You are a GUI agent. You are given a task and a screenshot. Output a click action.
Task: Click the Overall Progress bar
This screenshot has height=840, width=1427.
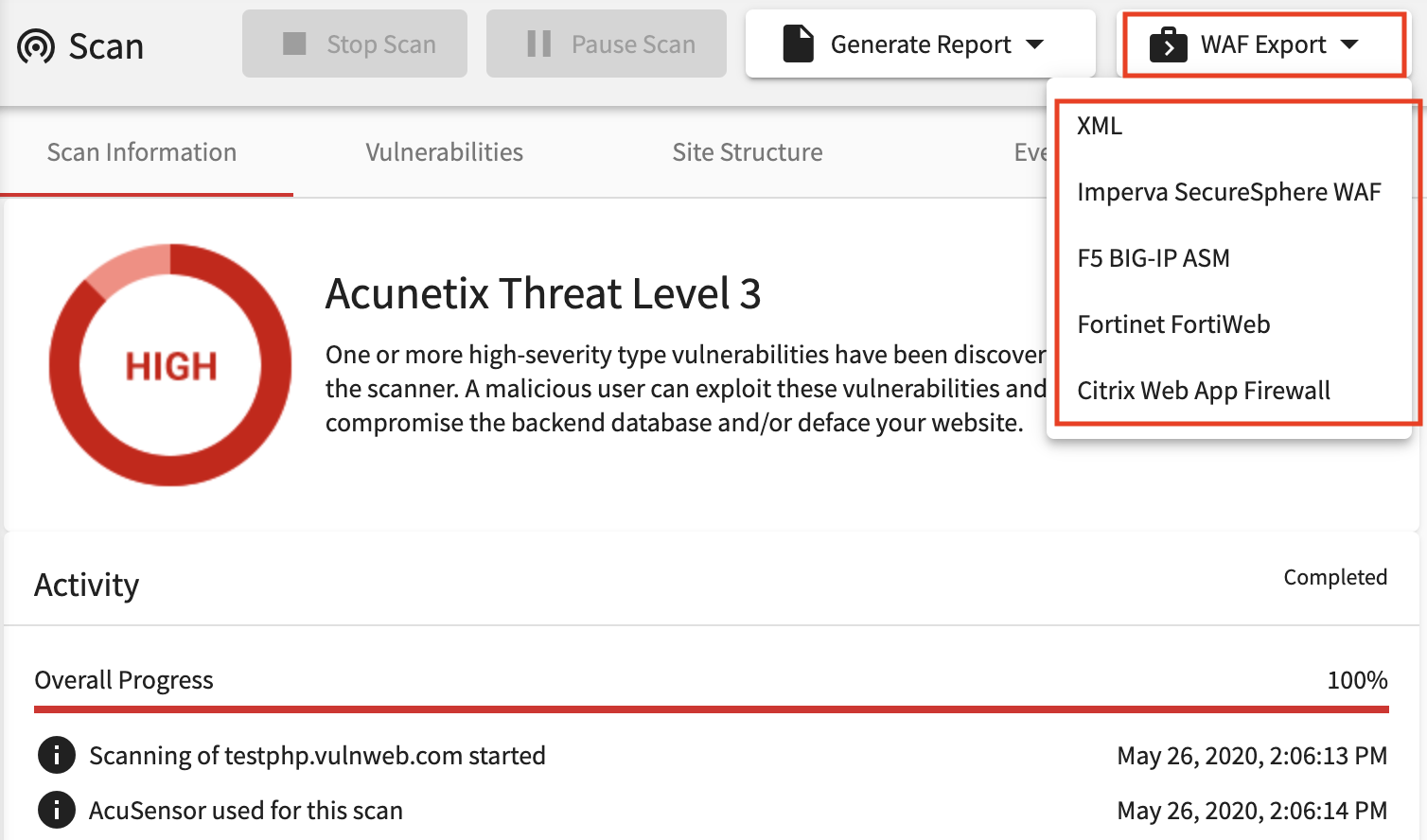(712, 709)
